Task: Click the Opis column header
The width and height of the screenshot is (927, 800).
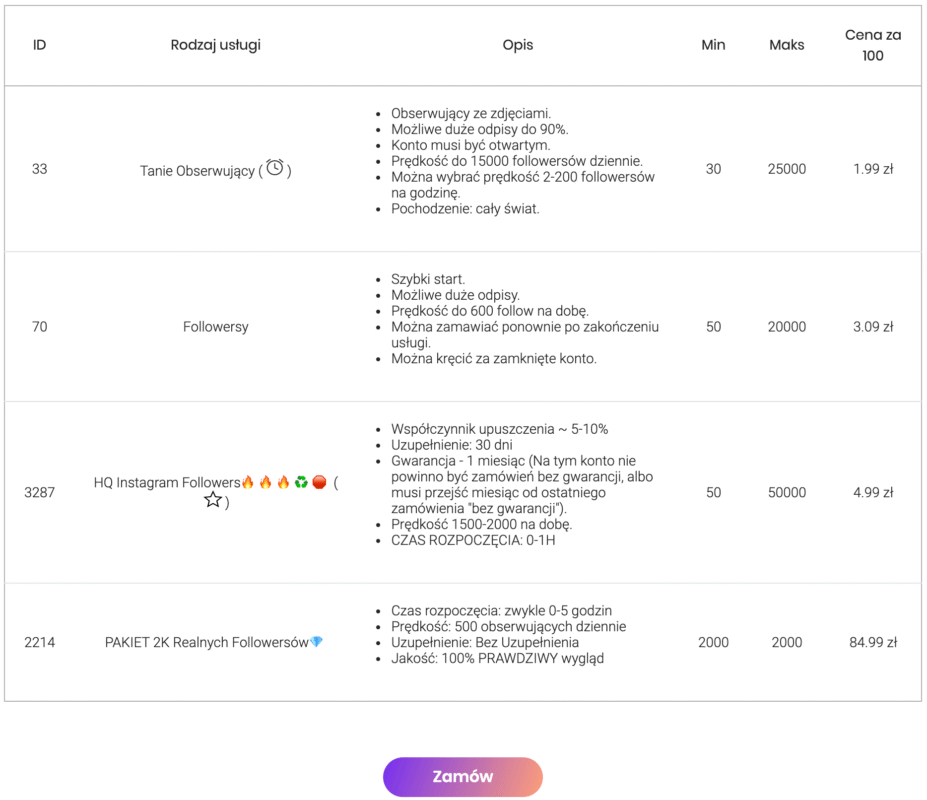Action: pyautogui.click(x=518, y=45)
